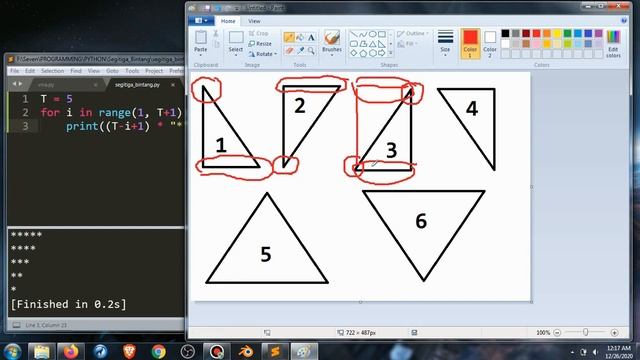
Task: Click the Paint zoom slider handle
Action: pos(586,333)
